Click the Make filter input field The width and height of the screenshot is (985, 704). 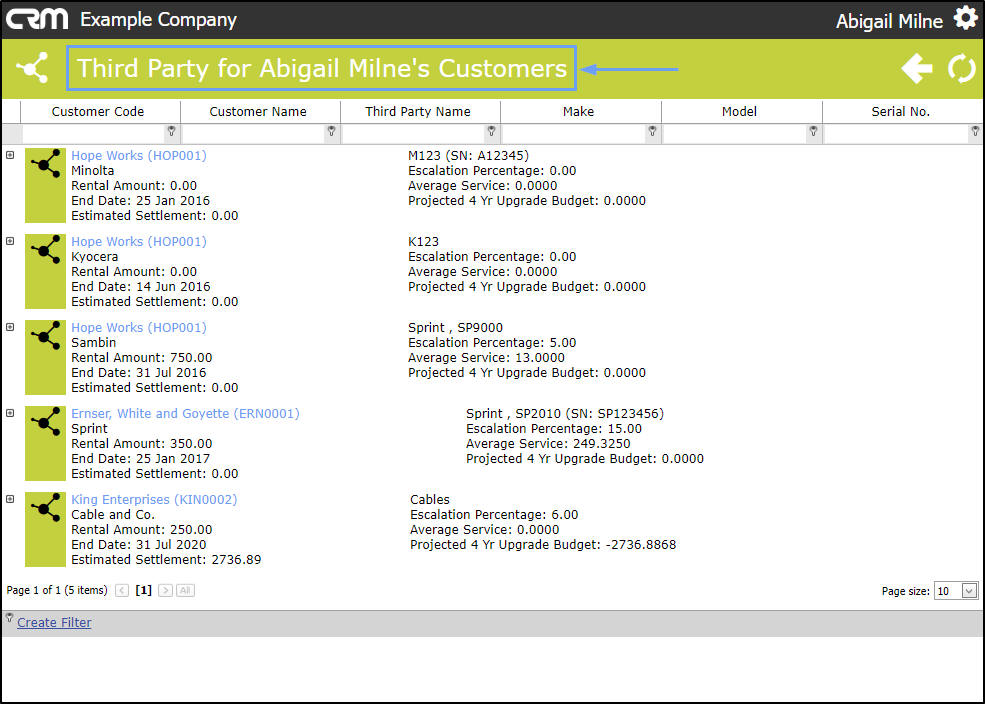(x=575, y=133)
